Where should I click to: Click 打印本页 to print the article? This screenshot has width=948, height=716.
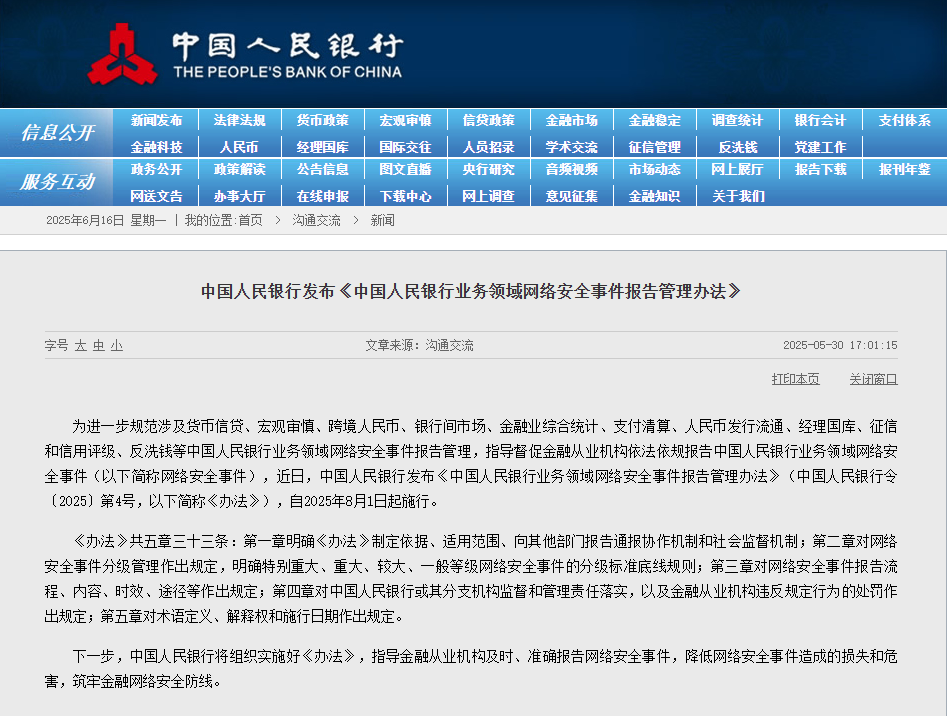pyautogui.click(x=793, y=379)
